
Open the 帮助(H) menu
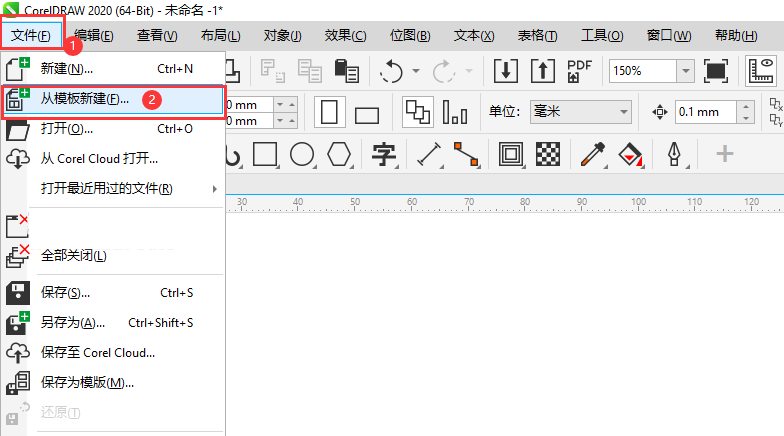[736, 36]
